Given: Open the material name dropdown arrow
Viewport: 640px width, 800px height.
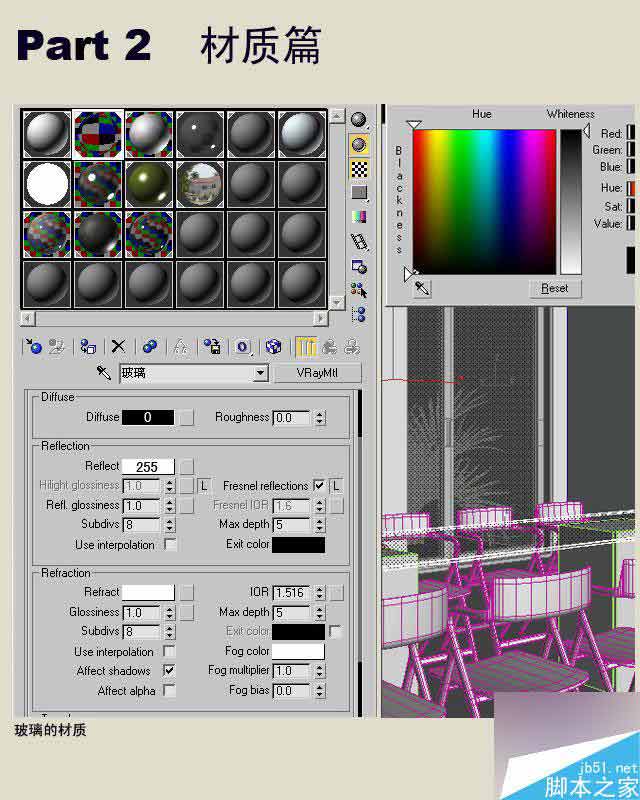Looking at the screenshot, I should [261, 373].
